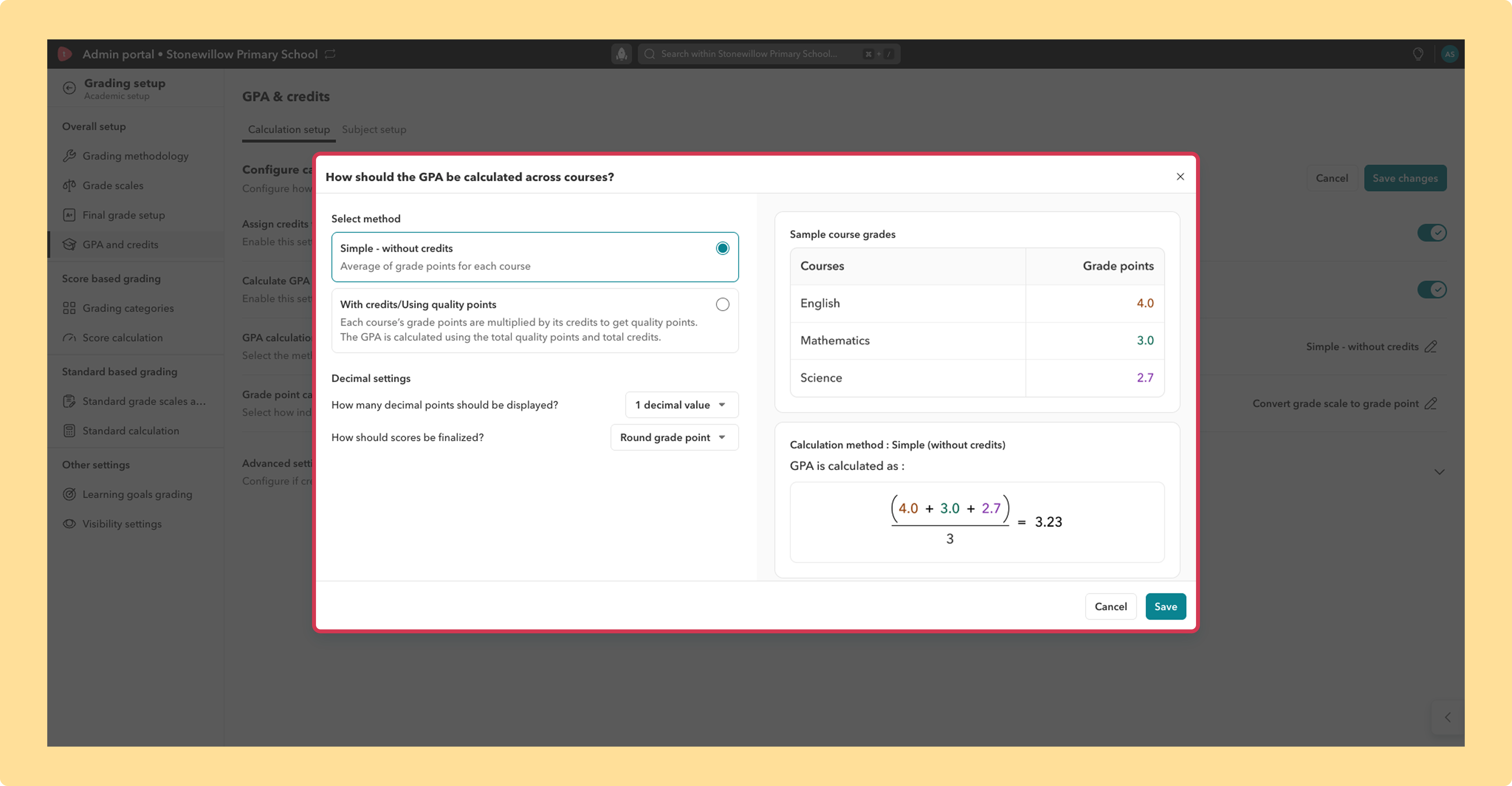This screenshot has width=1512, height=786.
Task: Click the search within school field
Action: 768,54
